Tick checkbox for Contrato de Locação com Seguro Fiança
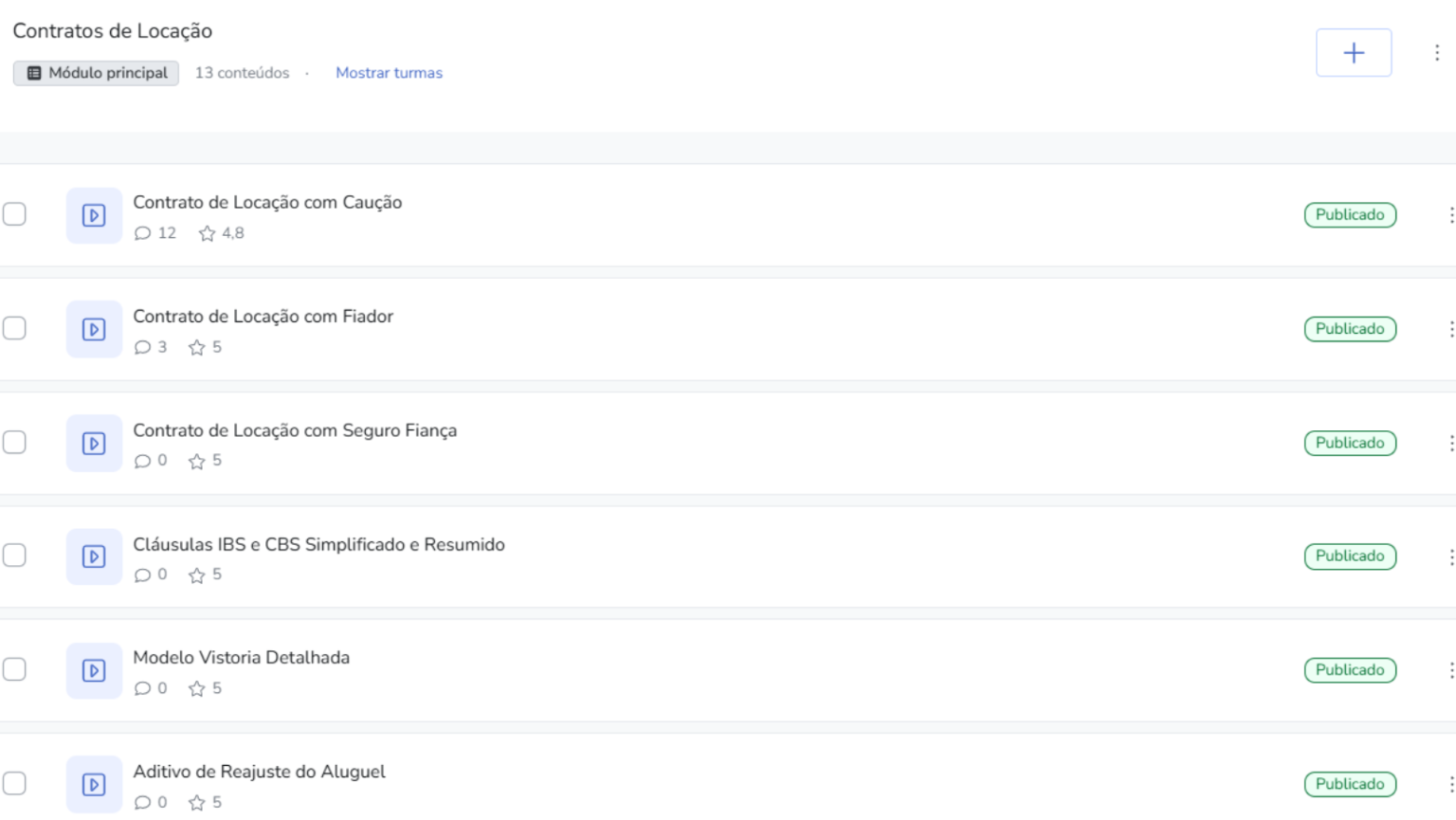 pos(14,442)
